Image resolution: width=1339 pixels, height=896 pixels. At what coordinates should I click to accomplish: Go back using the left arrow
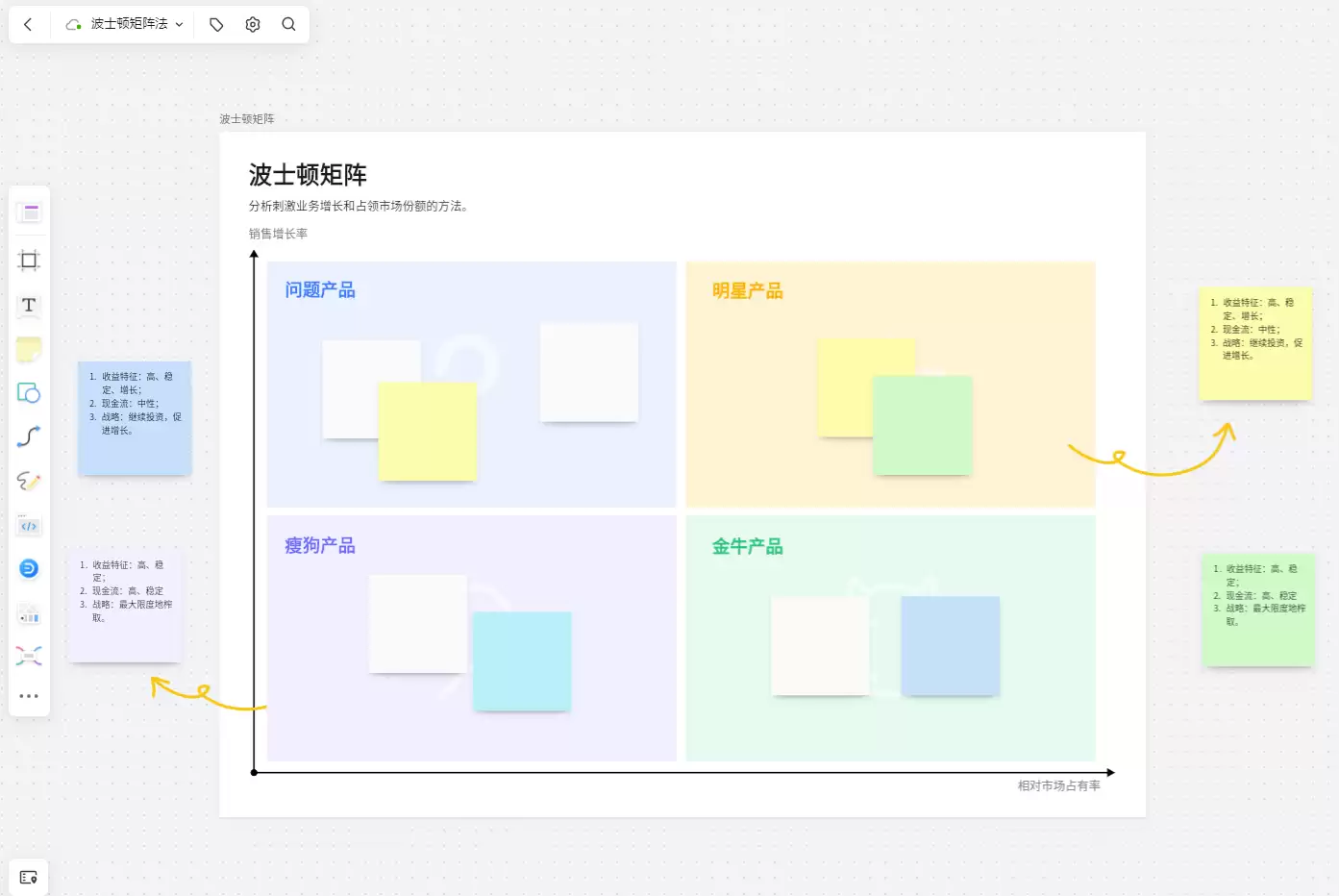click(28, 24)
